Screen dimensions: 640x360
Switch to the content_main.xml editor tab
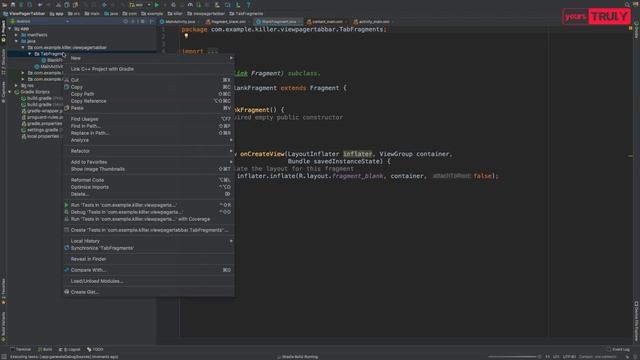(326, 22)
